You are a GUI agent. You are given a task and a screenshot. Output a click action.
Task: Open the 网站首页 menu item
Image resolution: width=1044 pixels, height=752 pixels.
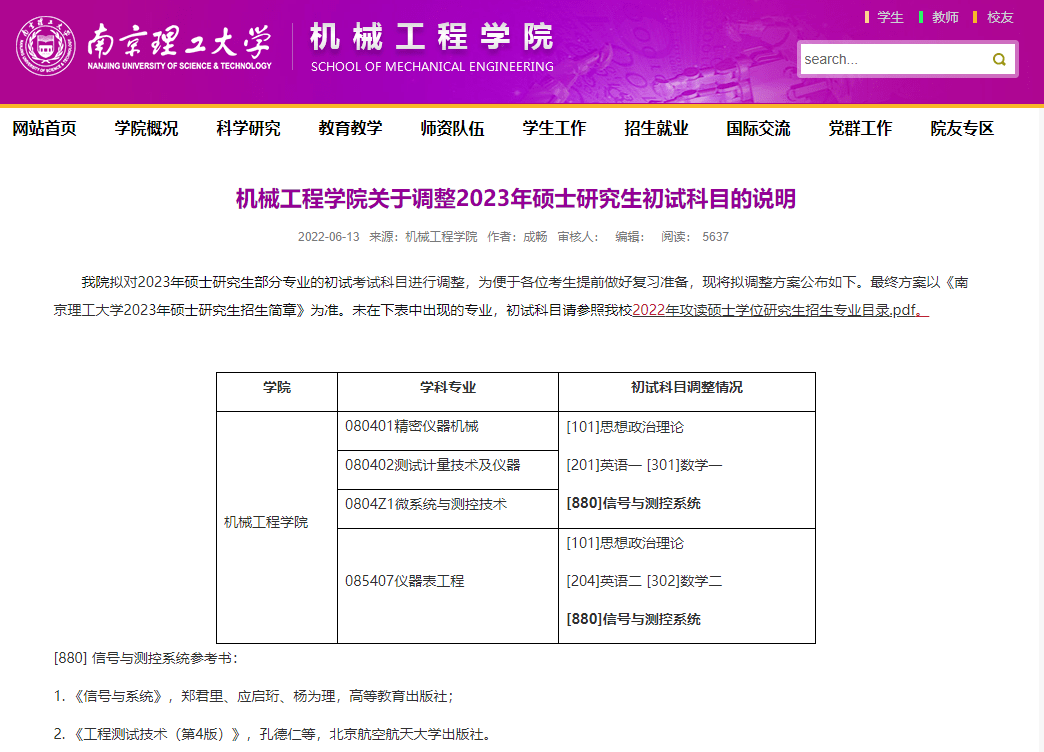click(45, 128)
